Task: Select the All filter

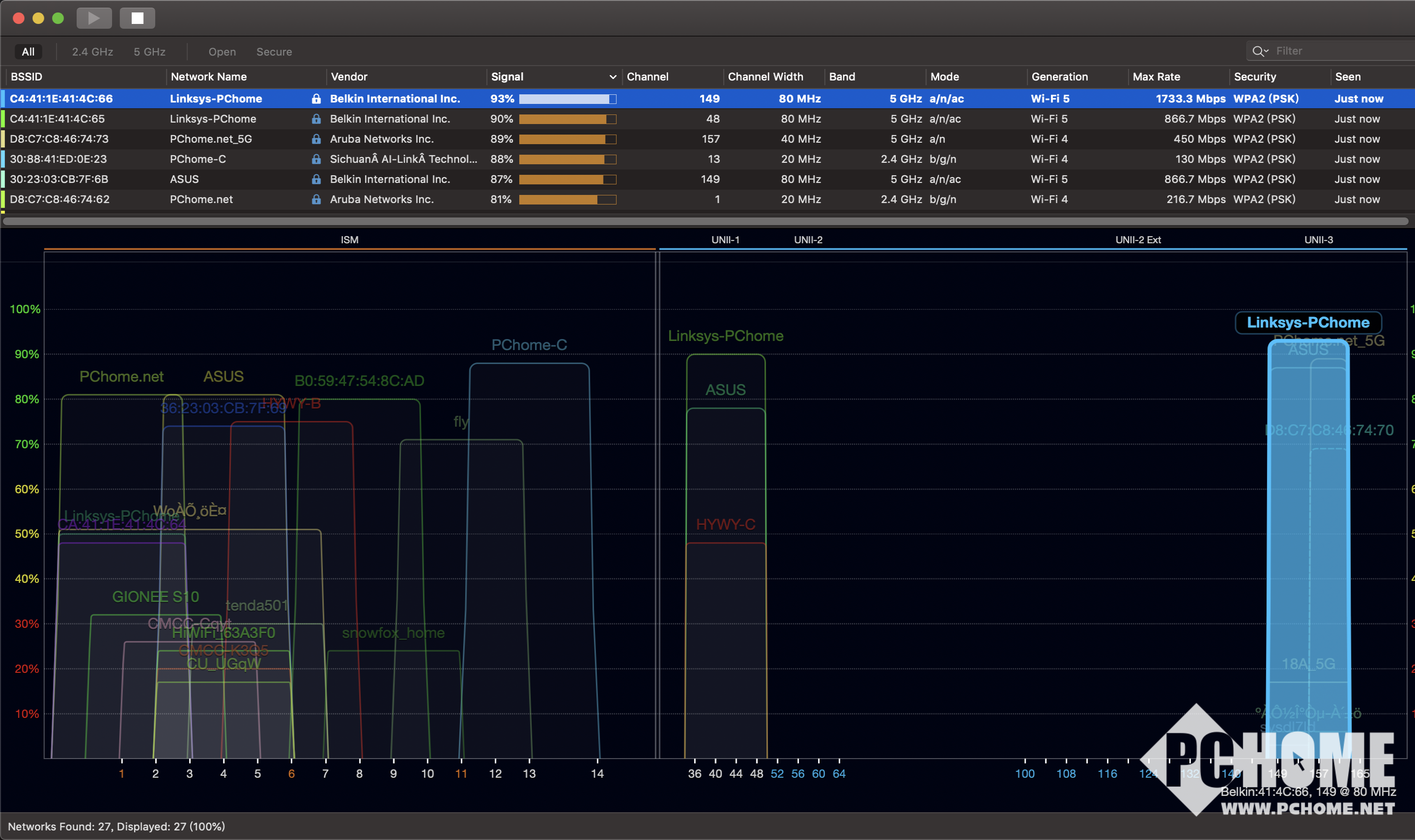Action: (x=28, y=52)
